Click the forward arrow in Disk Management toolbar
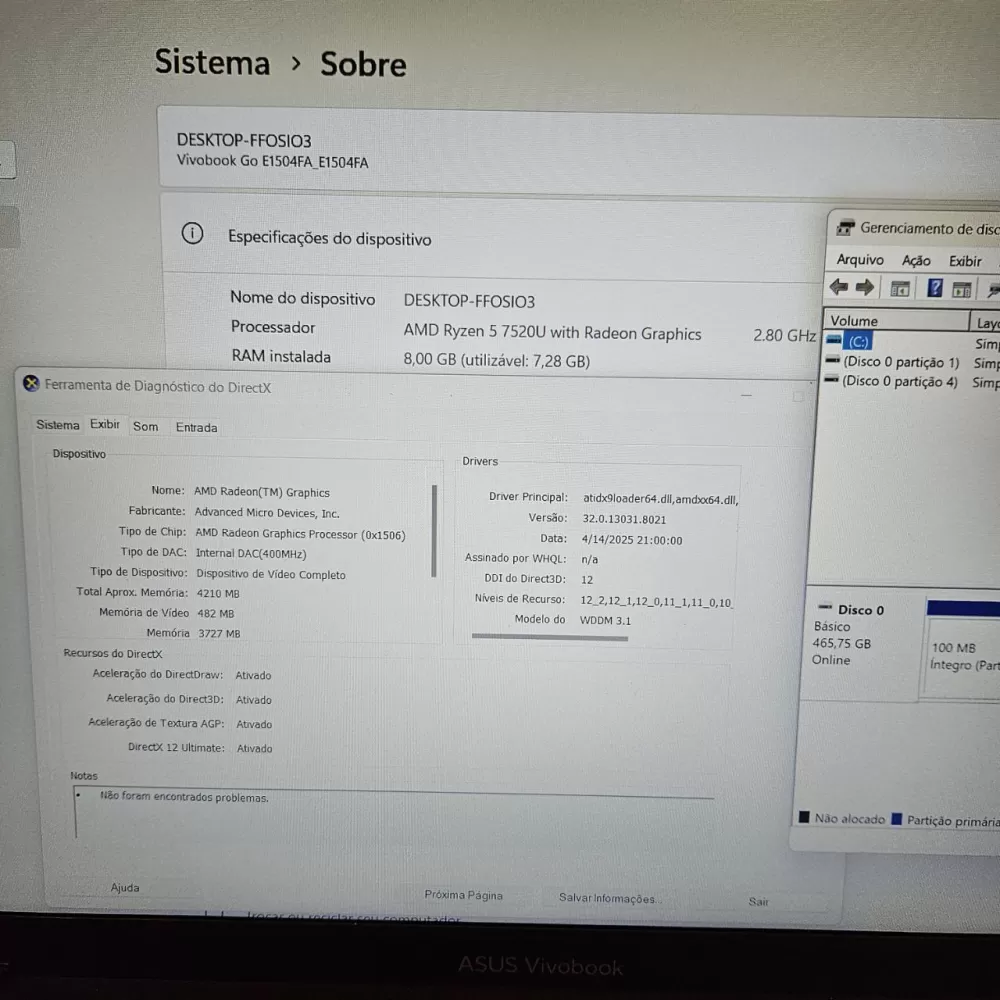This screenshot has width=1000, height=1000. 866,288
